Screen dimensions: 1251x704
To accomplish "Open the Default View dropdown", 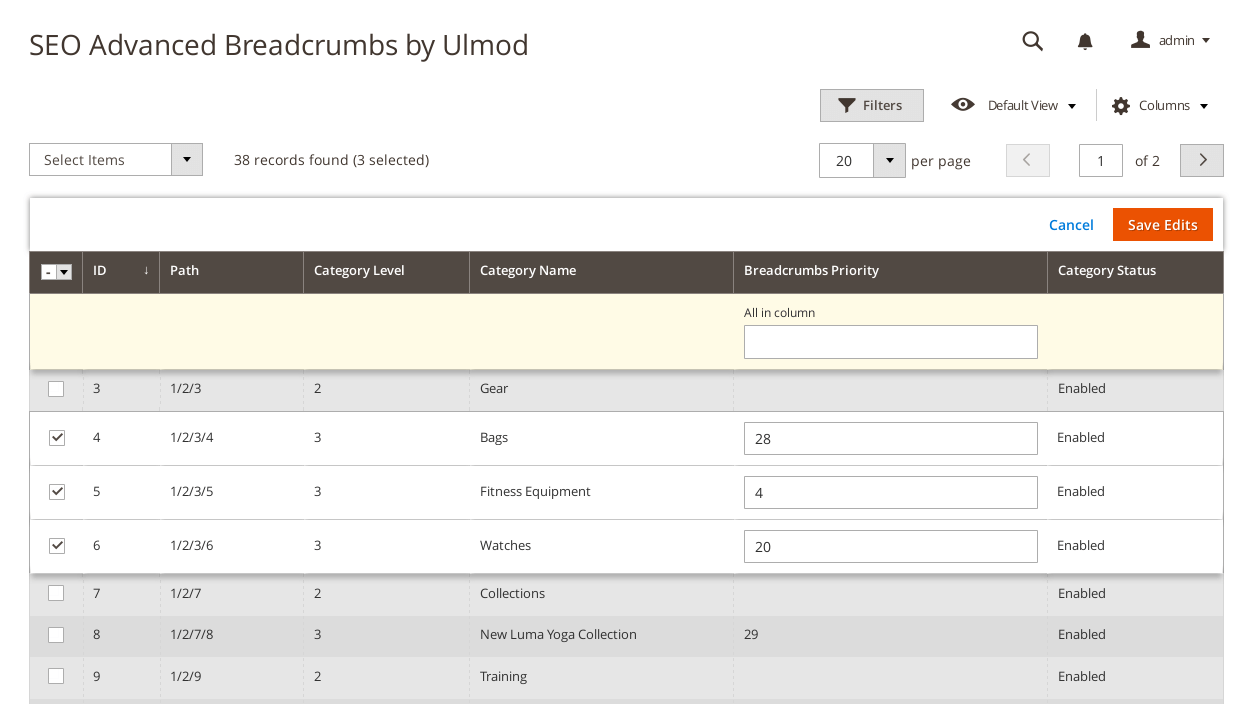I will [1014, 105].
